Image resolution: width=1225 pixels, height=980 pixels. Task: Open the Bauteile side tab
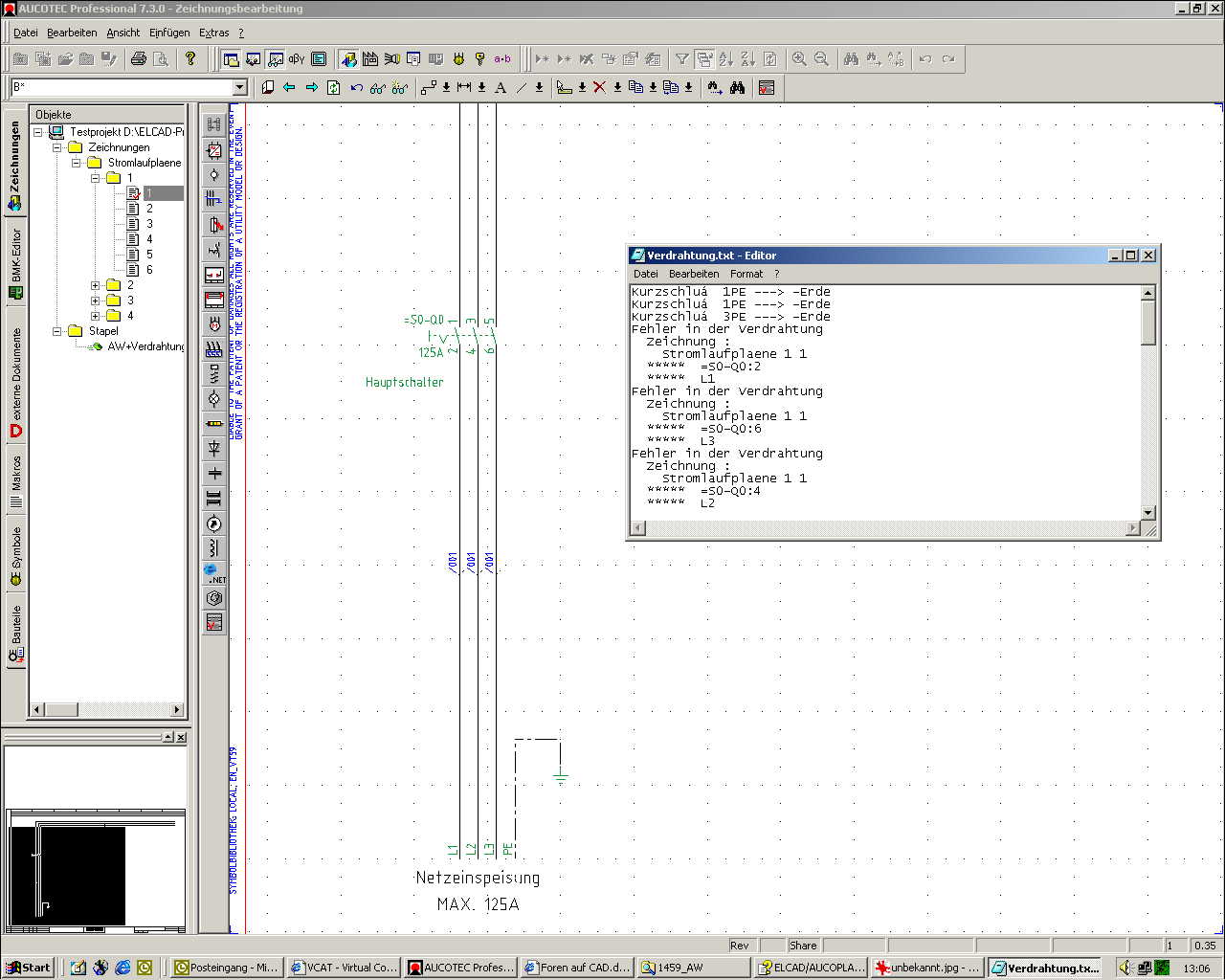point(15,633)
